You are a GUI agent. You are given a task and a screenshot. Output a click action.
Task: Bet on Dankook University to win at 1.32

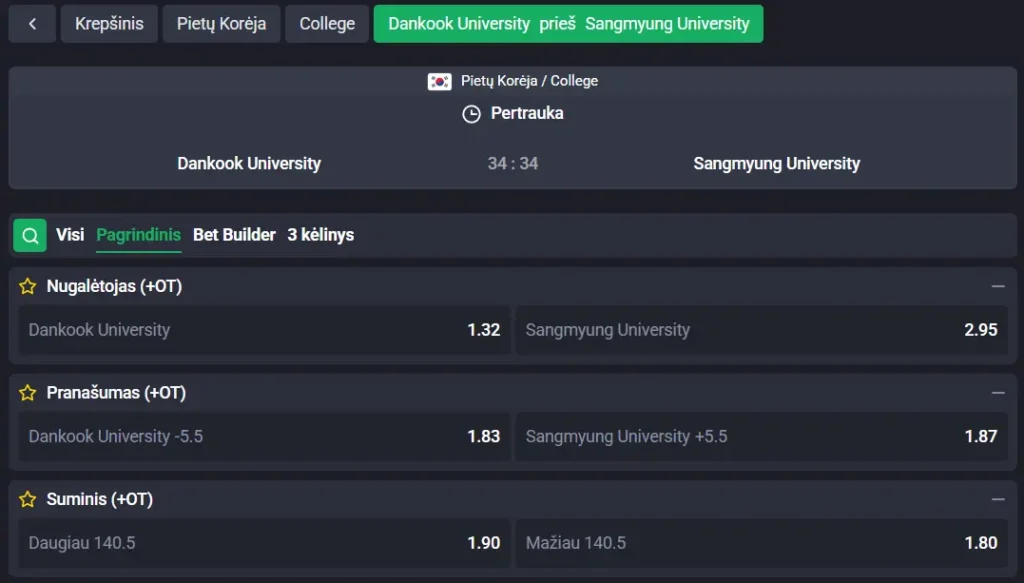pyautogui.click(x=264, y=330)
